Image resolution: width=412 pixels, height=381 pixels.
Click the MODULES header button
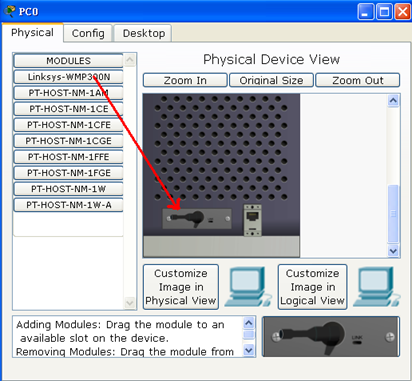click(68, 61)
